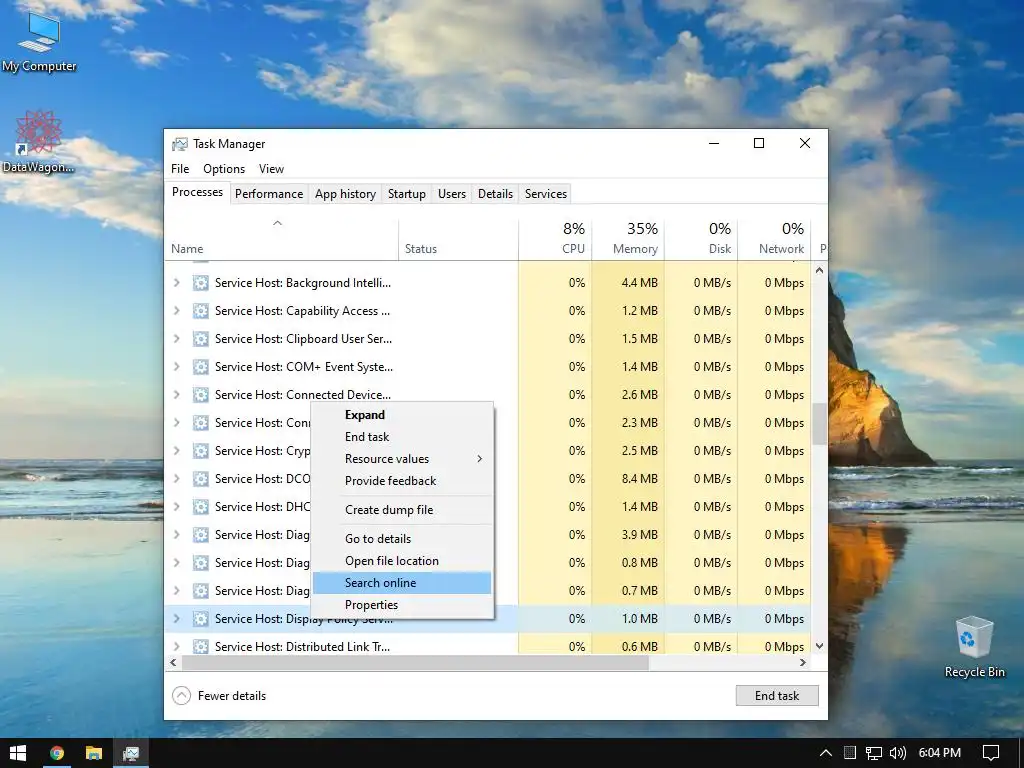Click the Task Manager title bar icon
1024x768 pixels.
(x=179, y=144)
